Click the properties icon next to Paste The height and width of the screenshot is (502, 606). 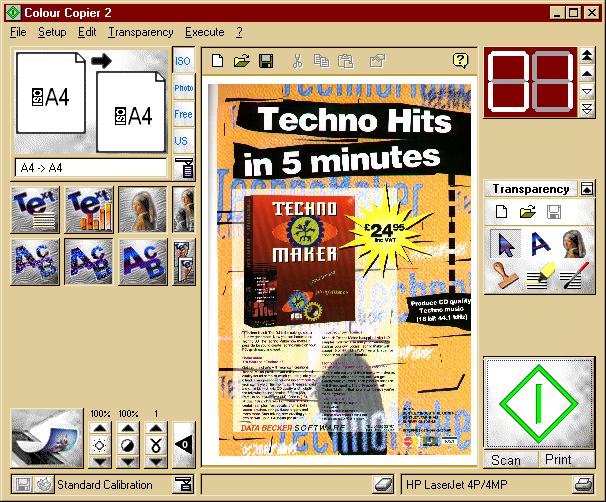[377, 61]
